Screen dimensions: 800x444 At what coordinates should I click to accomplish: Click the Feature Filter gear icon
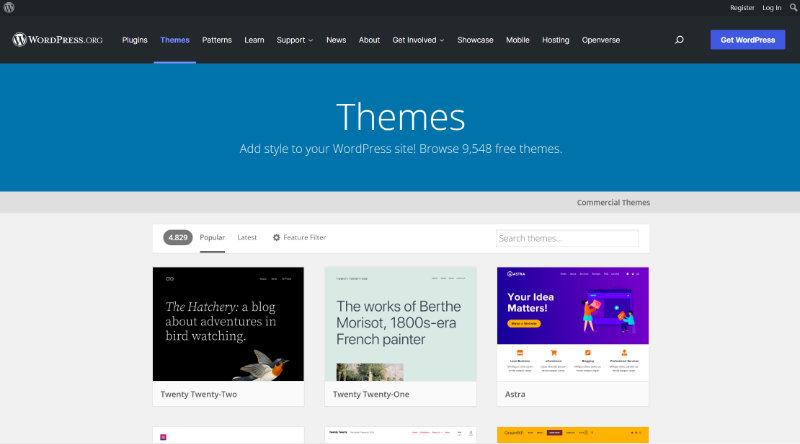(x=277, y=238)
